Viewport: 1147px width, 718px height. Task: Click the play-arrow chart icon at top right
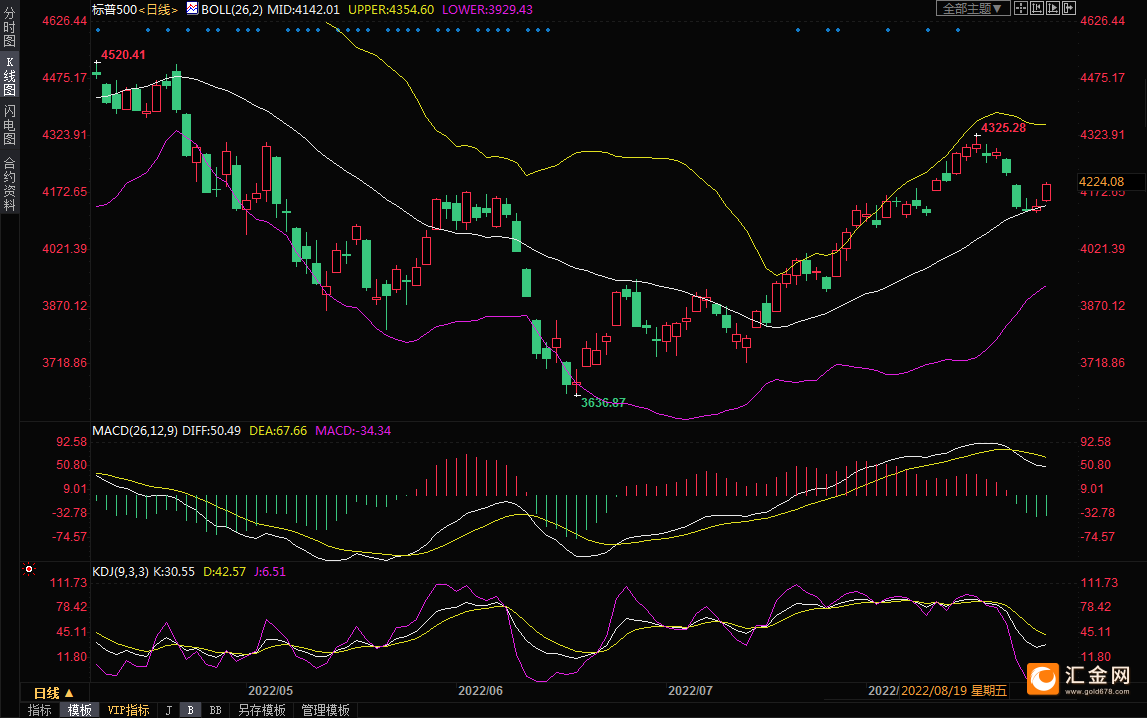pyautogui.click(x=1053, y=8)
